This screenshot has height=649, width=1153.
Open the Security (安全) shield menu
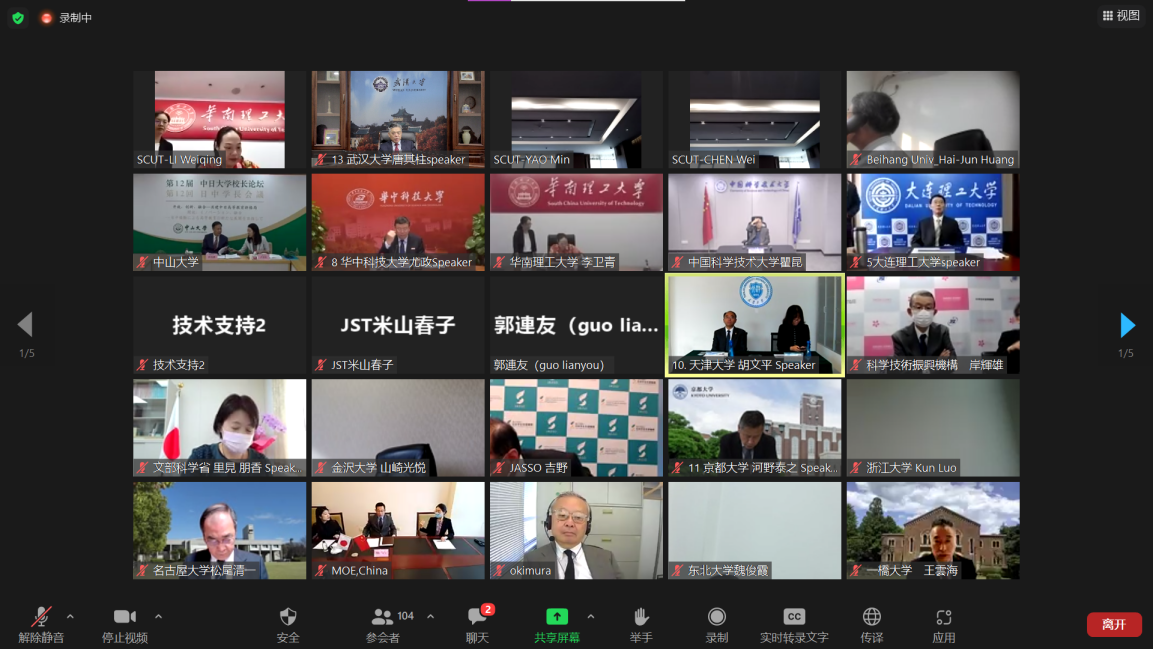coord(288,618)
